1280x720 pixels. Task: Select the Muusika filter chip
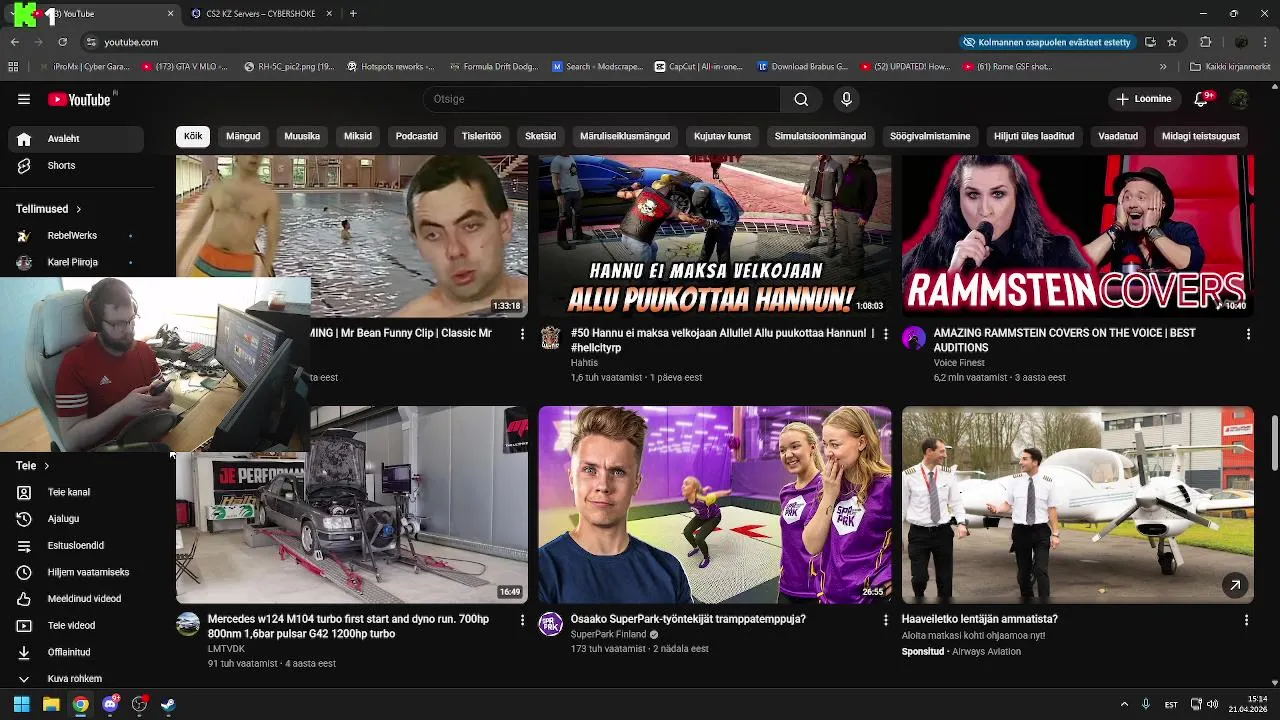(302, 136)
